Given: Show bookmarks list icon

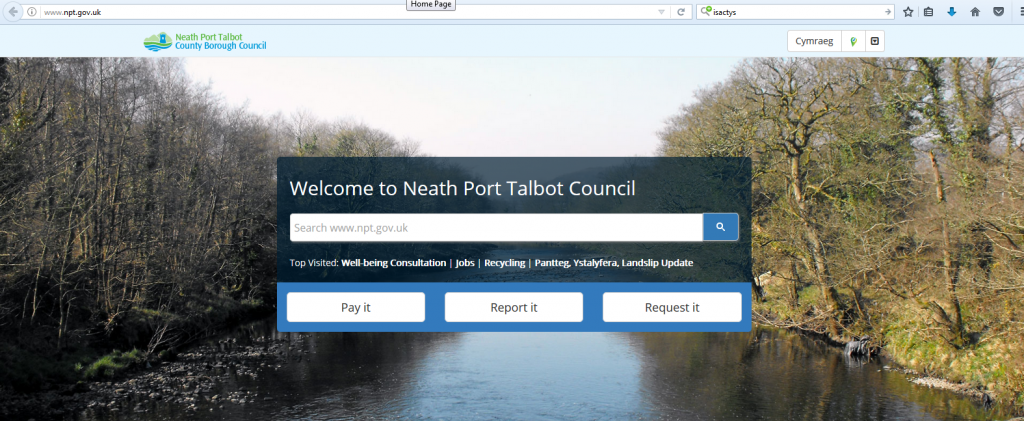Looking at the screenshot, I should [928, 12].
